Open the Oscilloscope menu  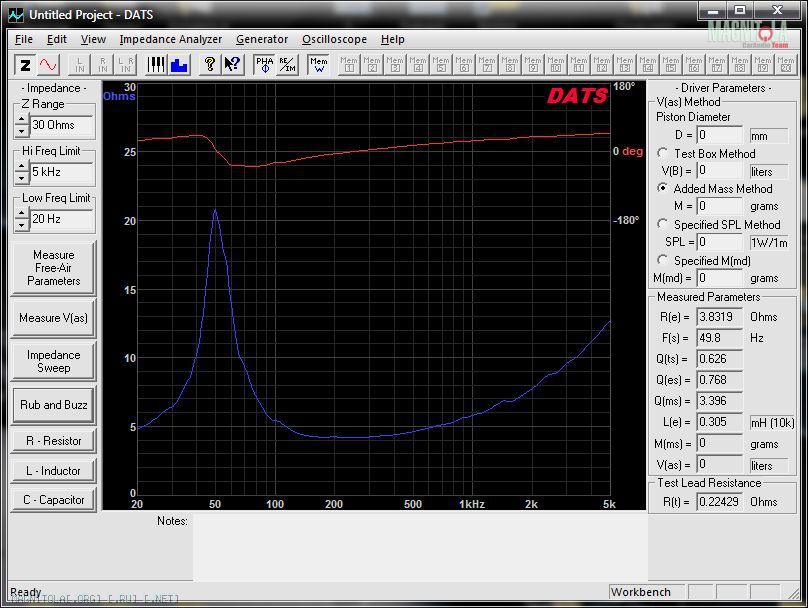tap(334, 39)
